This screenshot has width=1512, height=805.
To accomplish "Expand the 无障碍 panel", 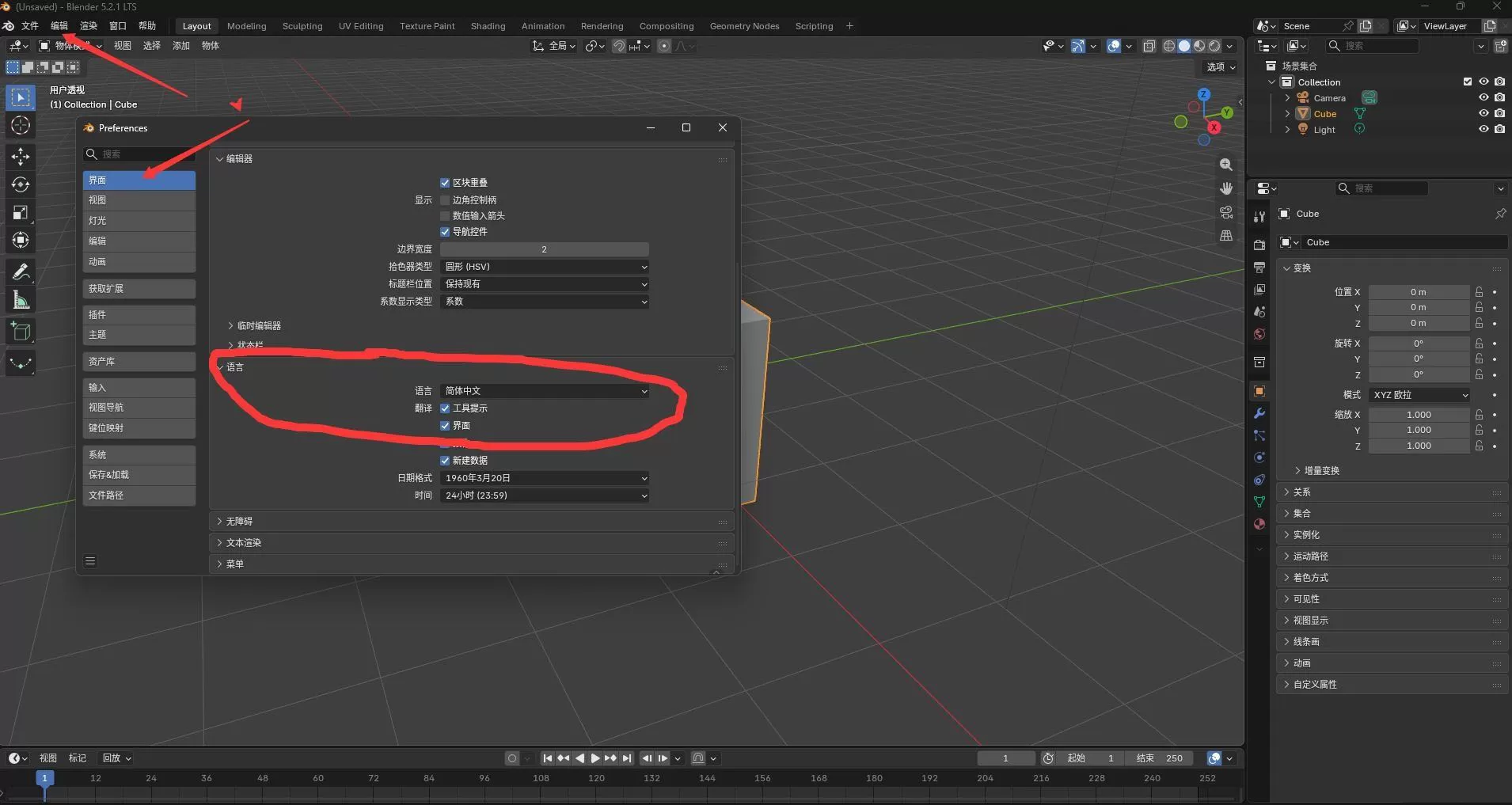I will [x=472, y=522].
